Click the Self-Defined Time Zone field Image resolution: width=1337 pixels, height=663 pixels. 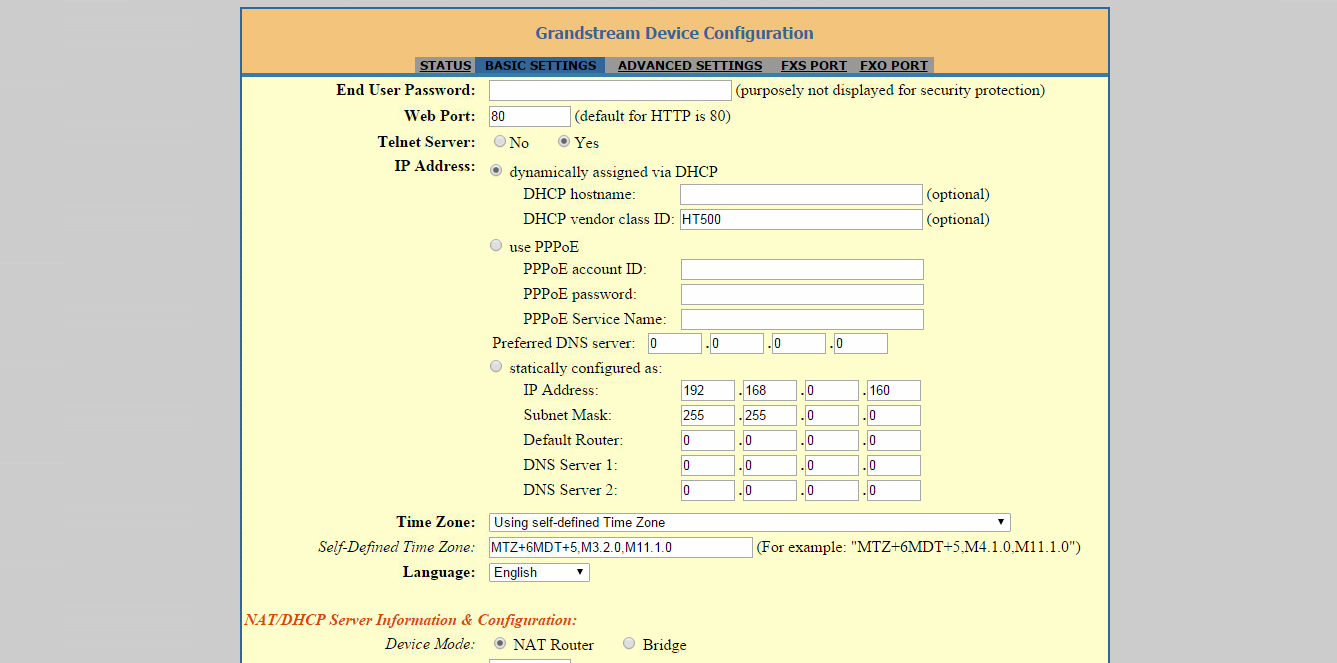620,548
